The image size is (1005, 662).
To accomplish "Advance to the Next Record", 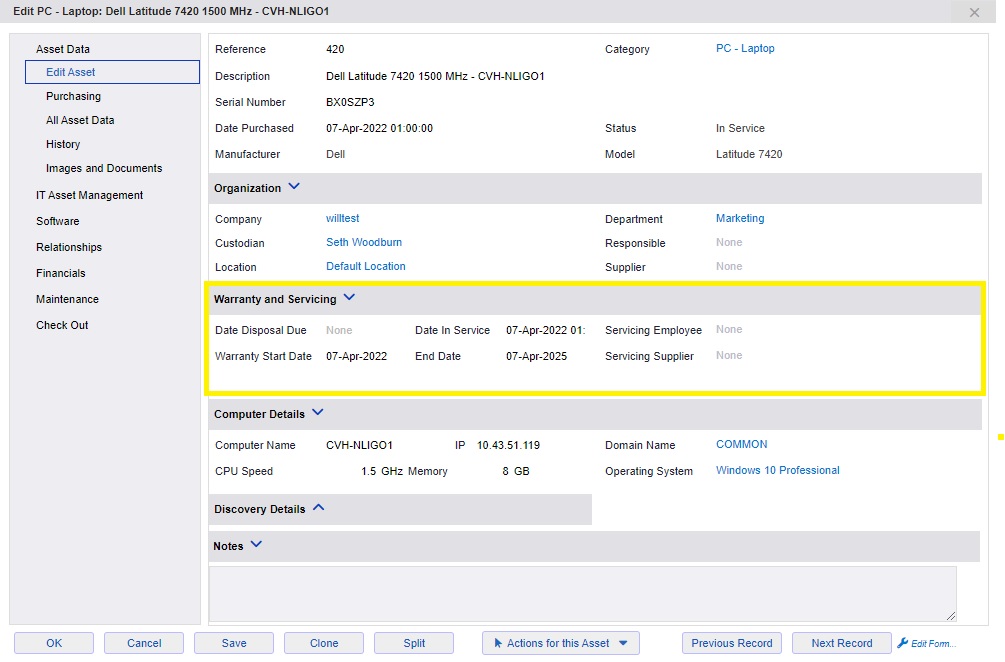I will click(840, 643).
